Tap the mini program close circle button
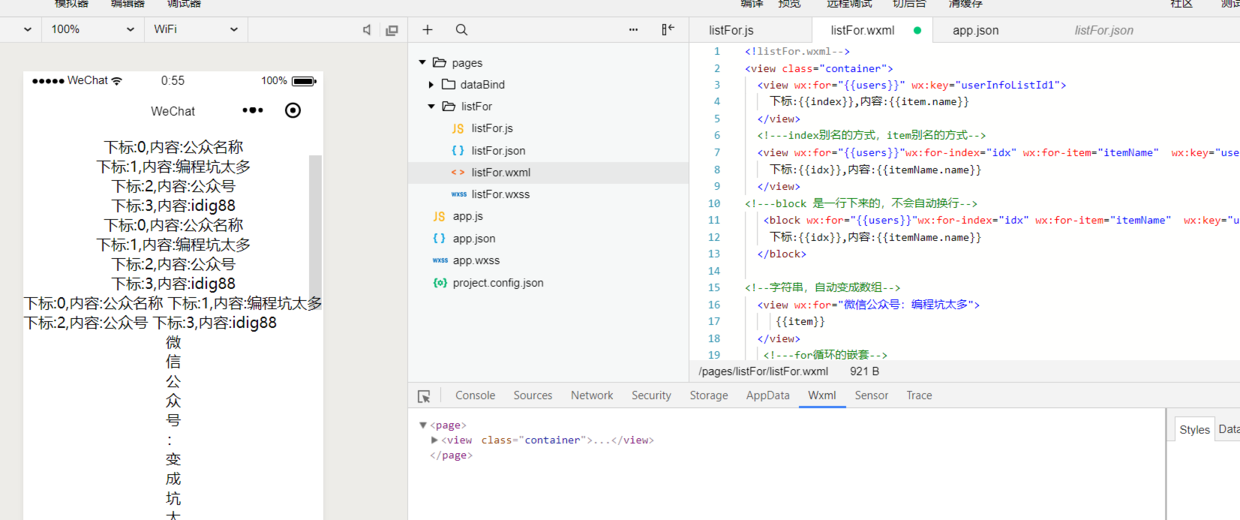The image size is (1240, 520). pos(293,110)
